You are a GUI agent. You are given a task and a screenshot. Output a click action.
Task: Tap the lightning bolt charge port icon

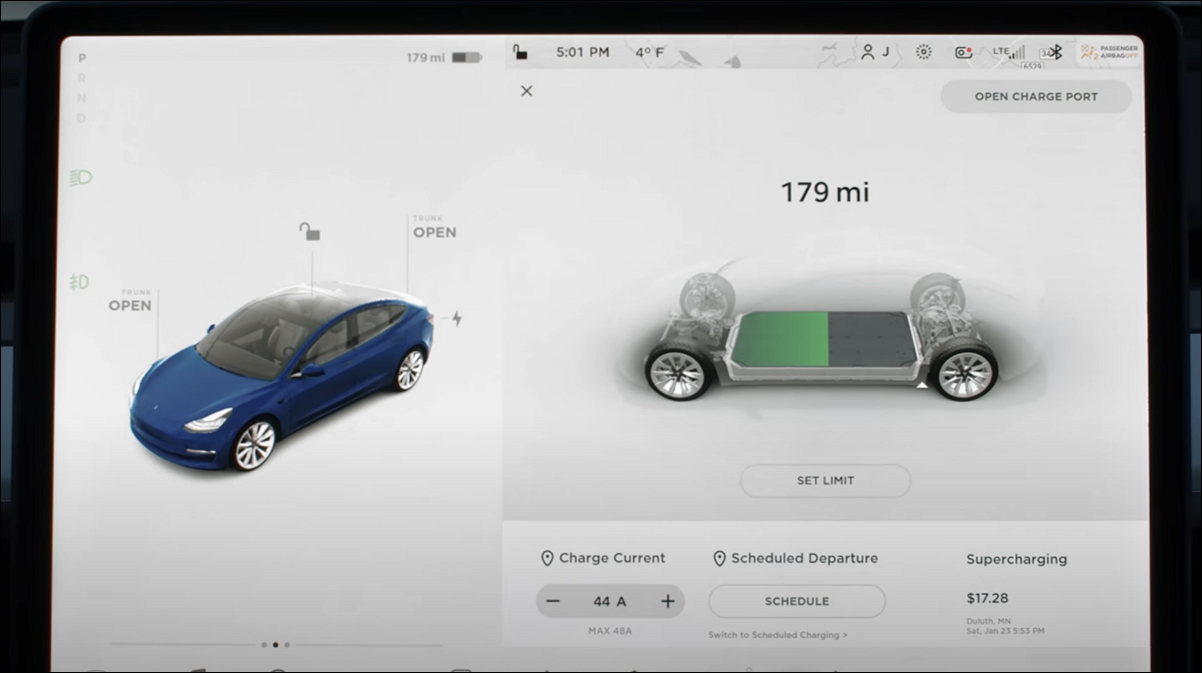point(457,319)
